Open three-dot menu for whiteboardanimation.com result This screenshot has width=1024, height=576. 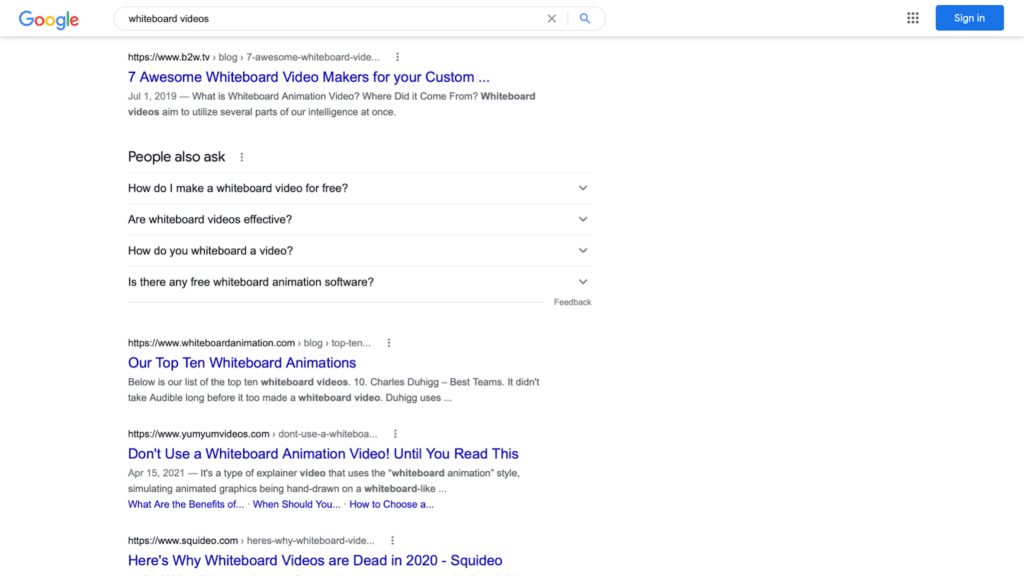coord(389,343)
